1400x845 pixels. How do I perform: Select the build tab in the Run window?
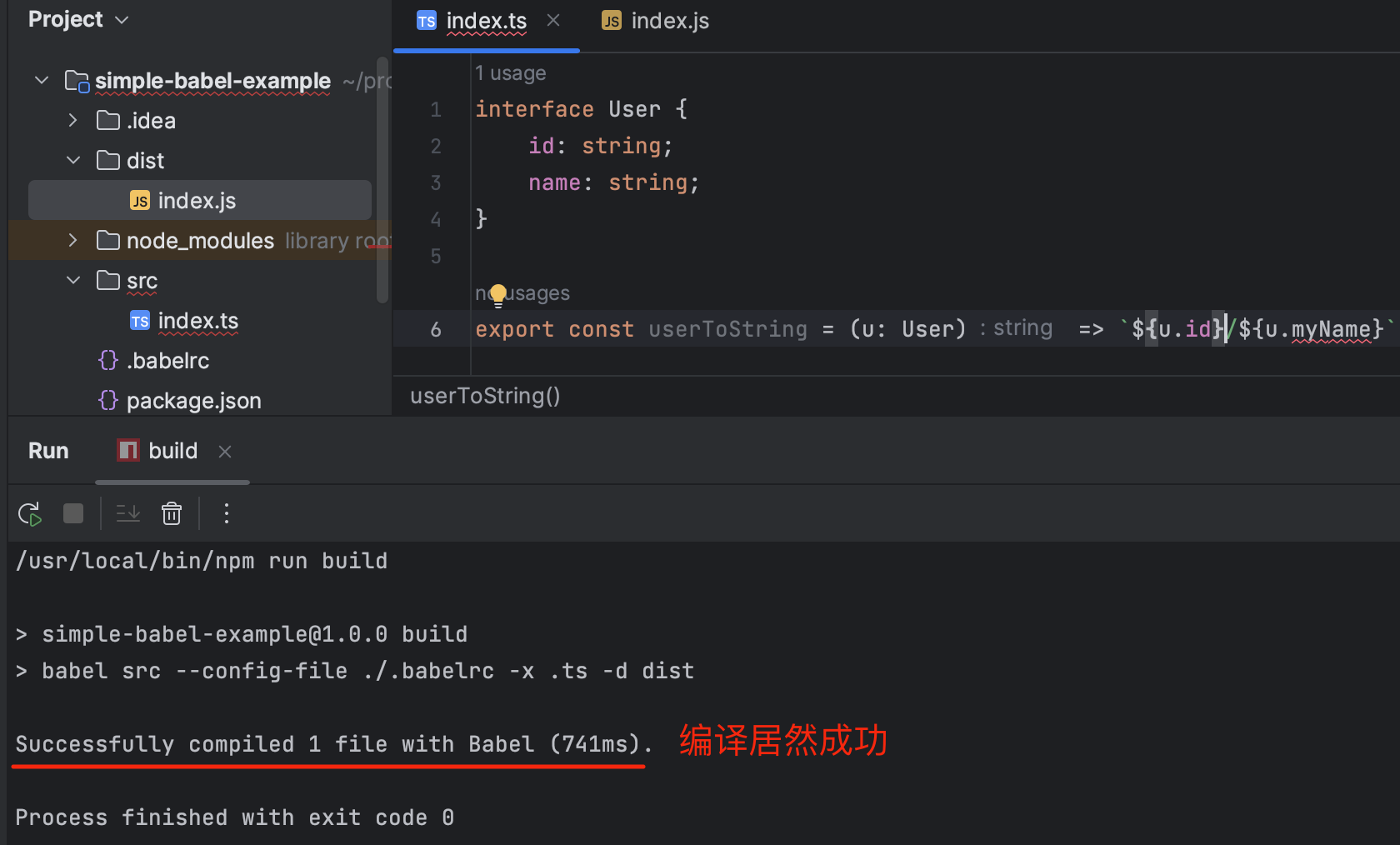pyautogui.click(x=172, y=450)
